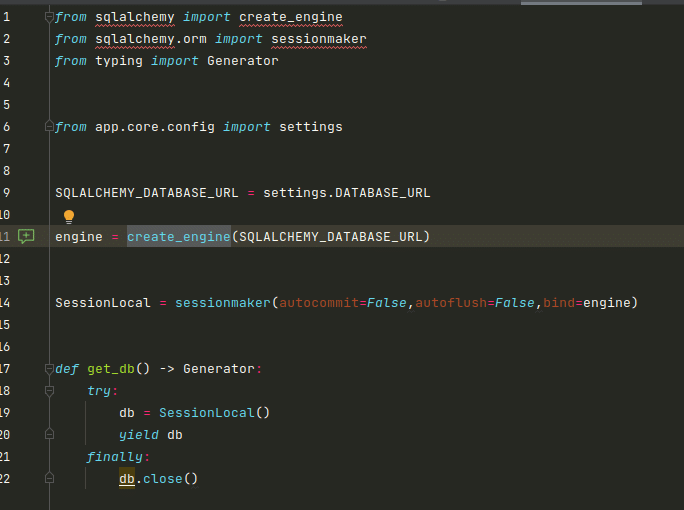Click the underlined db in db.close()
The height and width of the screenshot is (510, 684).
127,479
